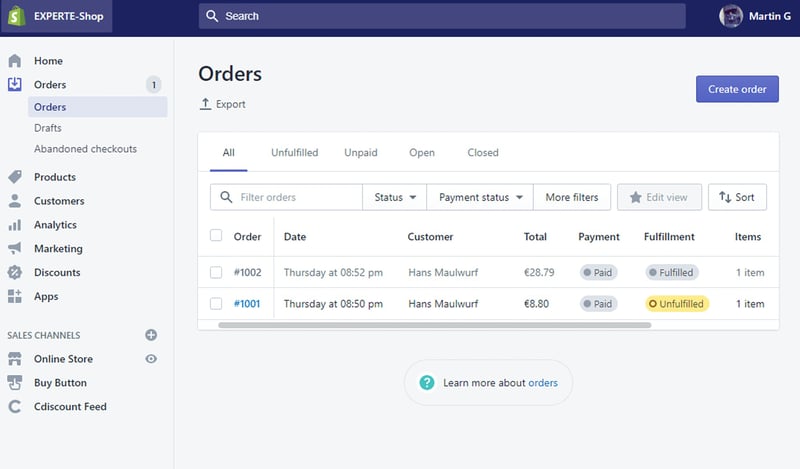This screenshot has width=800, height=469.
Task: Click the magnifier icon in top search bar
Action: click(x=212, y=16)
